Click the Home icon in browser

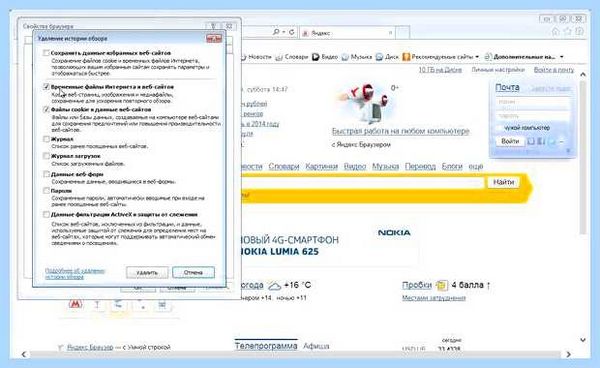[x=556, y=32]
